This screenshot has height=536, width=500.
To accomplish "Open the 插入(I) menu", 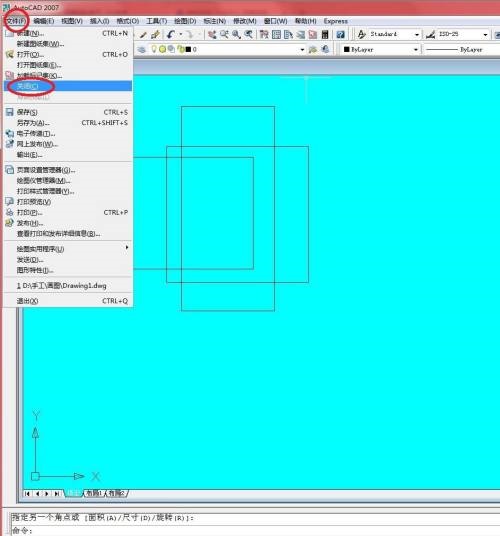I will click(x=99, y=21).
